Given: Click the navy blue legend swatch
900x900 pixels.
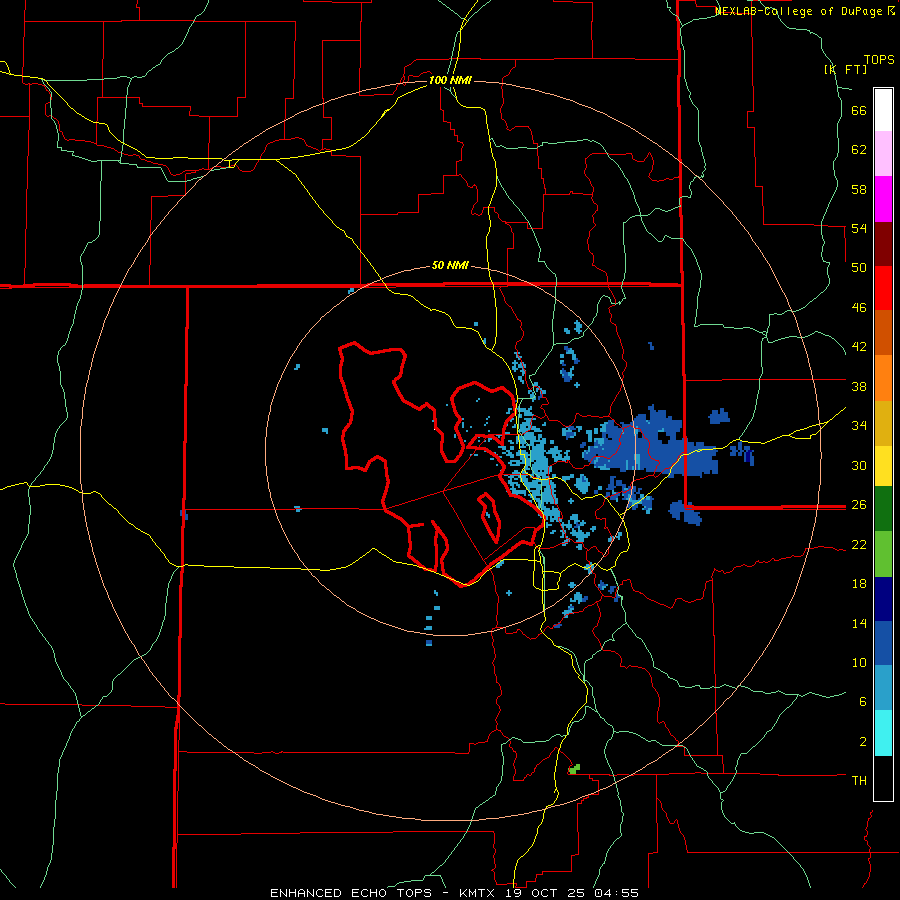Looking at the screenshot, I should (883, 599).
